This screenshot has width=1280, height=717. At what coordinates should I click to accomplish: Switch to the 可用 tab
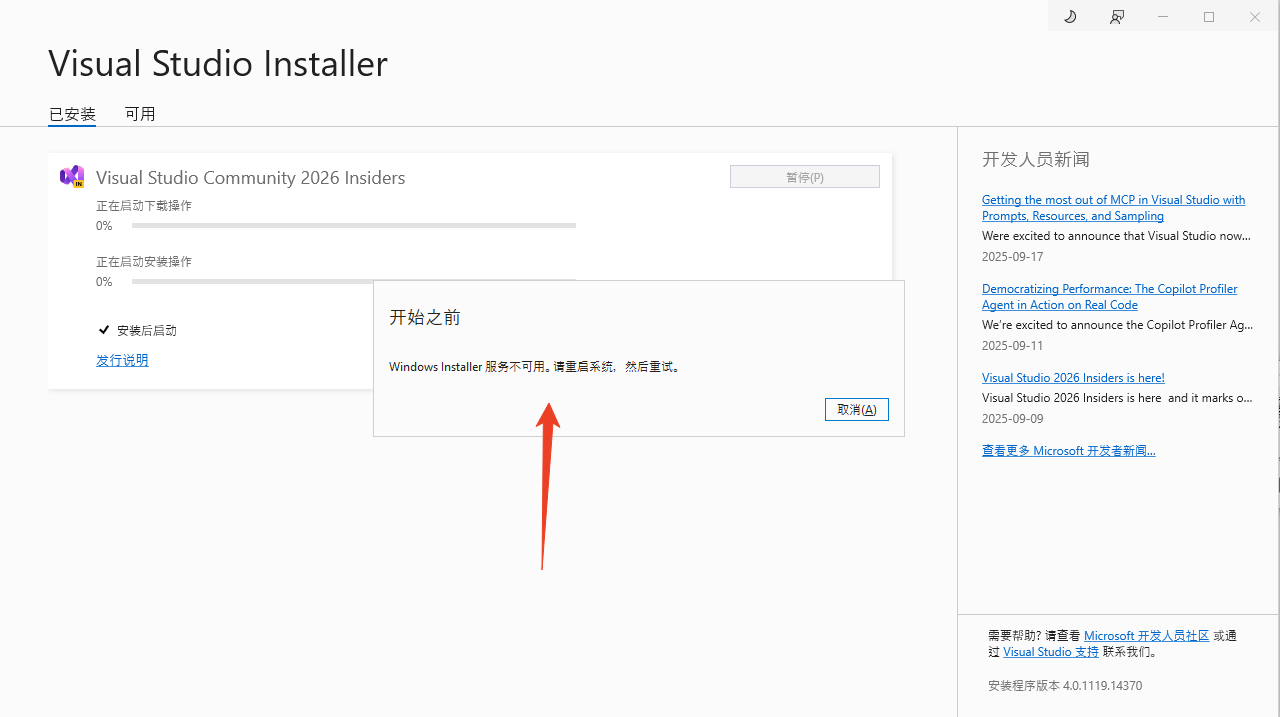click(140, 114)
